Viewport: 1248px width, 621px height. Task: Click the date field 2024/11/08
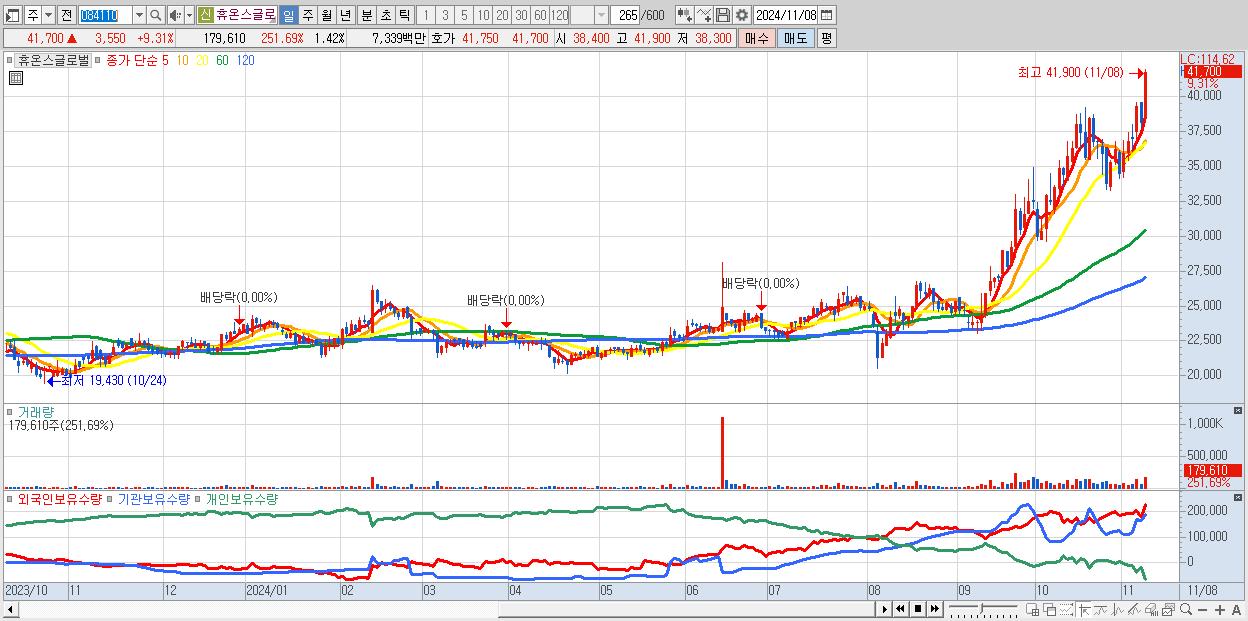tap(786, 15)
